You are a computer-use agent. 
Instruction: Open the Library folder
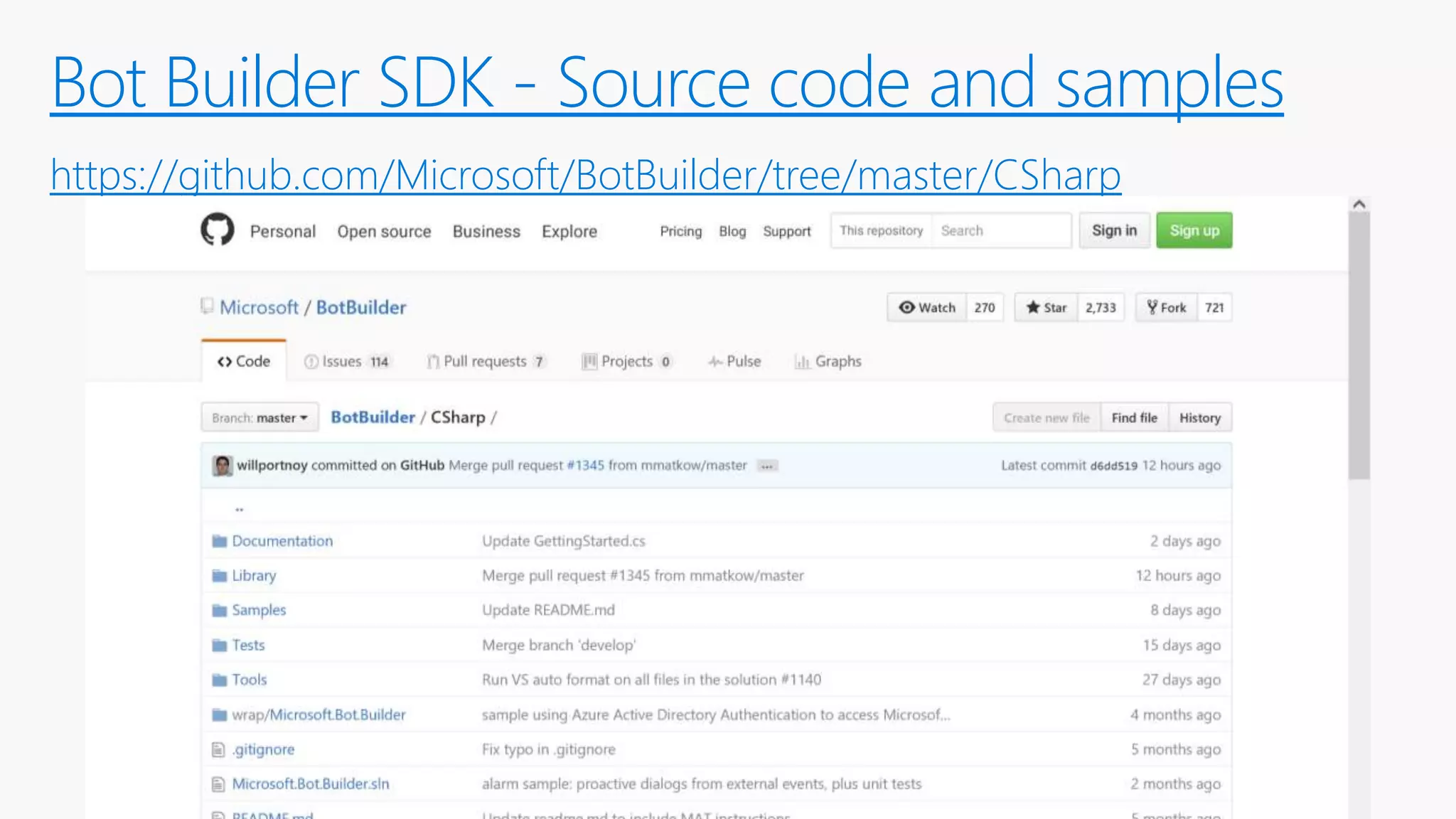[254, 576]
